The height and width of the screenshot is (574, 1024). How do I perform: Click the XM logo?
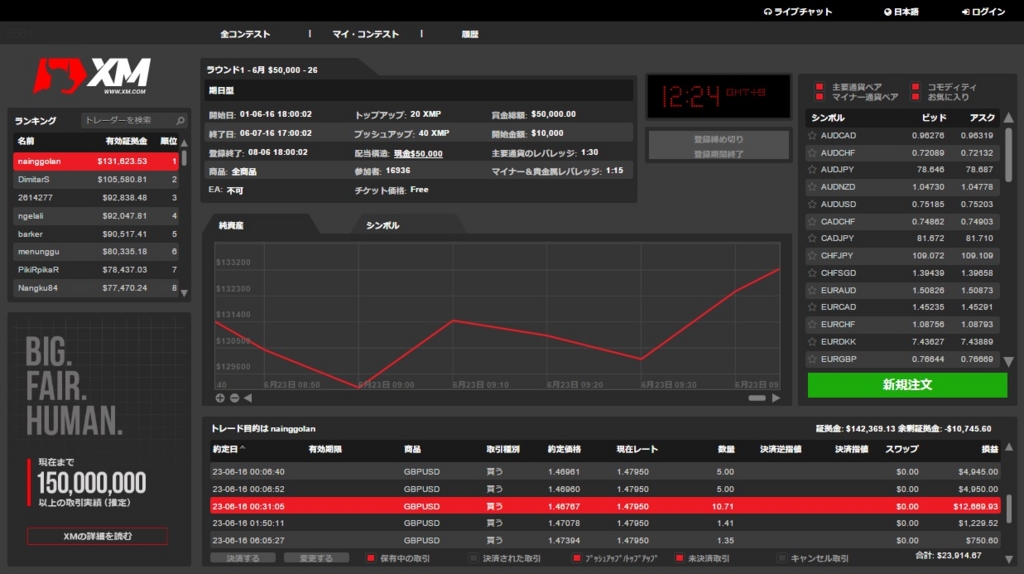point(92,76)
